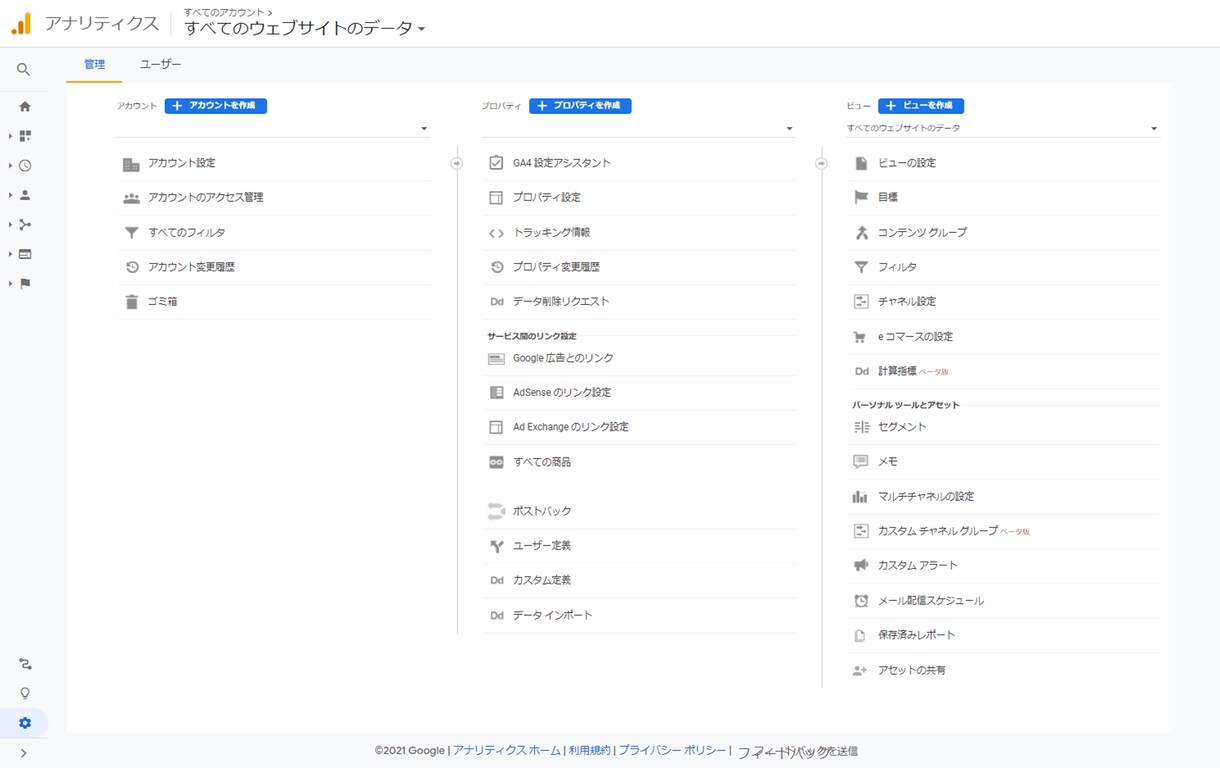Click the history icon for アカウント変更履歴
Image resolution: width=1220 pixels, height=768 pixels.
(x=131, y=267)
